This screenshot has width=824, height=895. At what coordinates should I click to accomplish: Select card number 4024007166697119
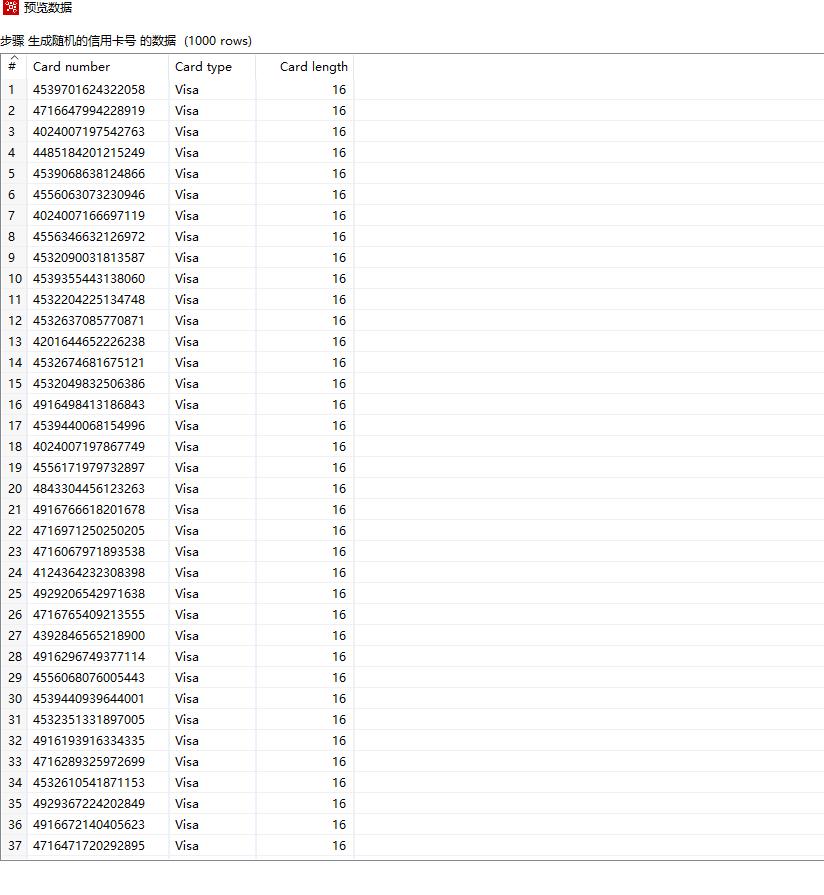pyautogui.click(x=89, y=216)
